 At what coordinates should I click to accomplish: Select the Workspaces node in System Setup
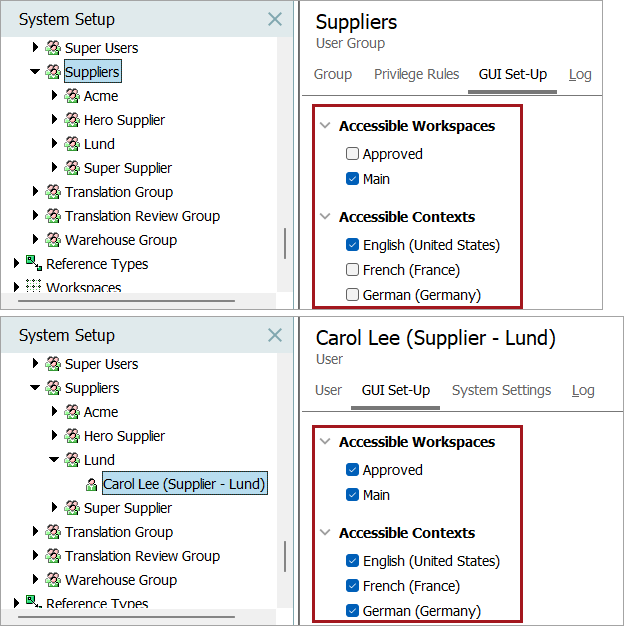click(x=84, y=288)
